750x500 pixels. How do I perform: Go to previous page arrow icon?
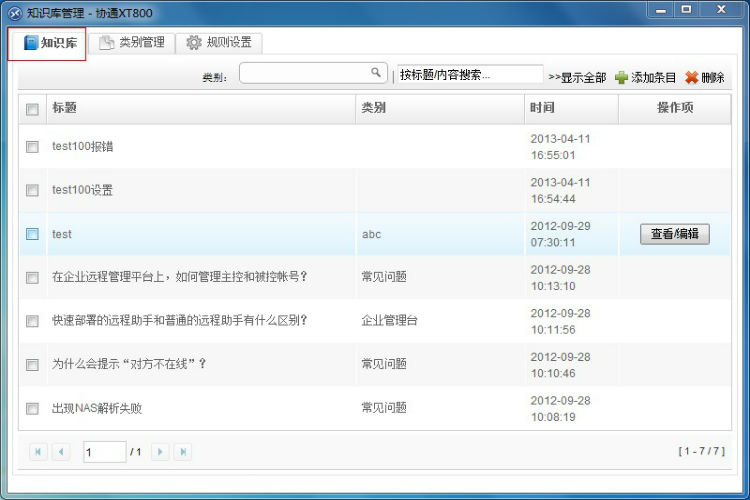coord(60,452)
